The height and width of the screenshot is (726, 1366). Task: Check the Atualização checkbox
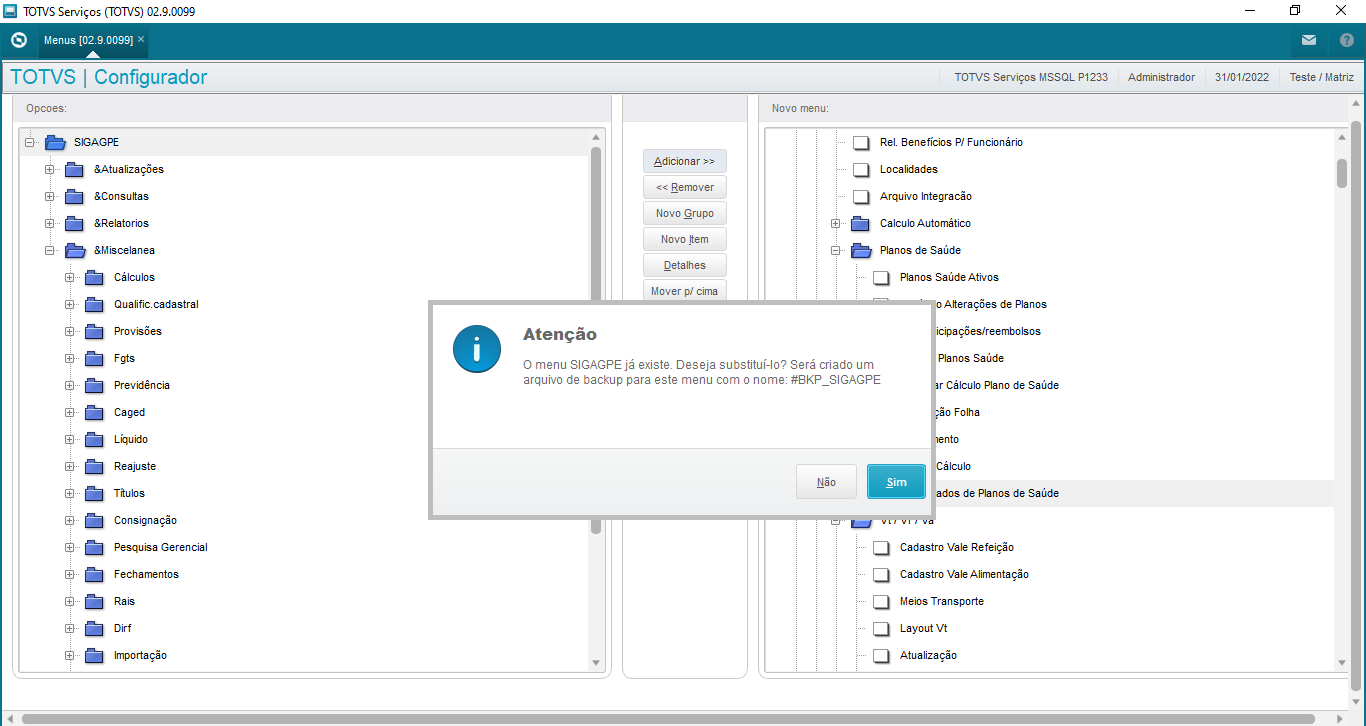click(x=881, y=655)
